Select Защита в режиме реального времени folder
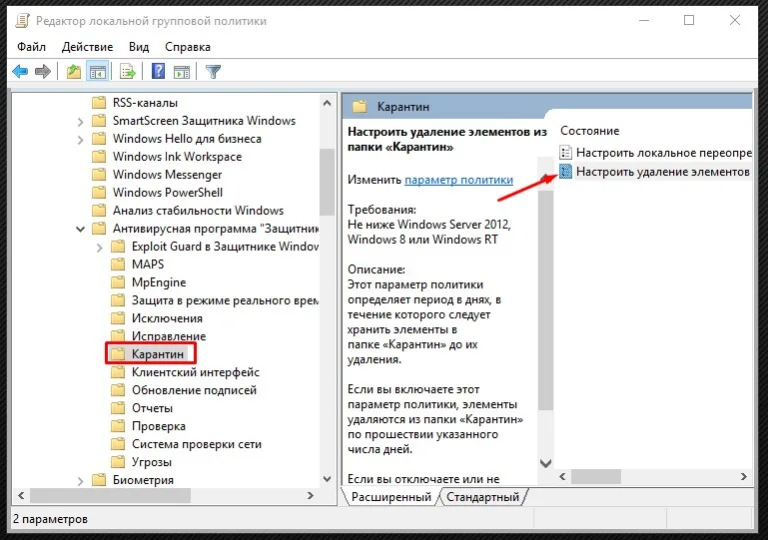Image resolution: width=768 pixels, height=540 pixels. (x=225, y=300)
